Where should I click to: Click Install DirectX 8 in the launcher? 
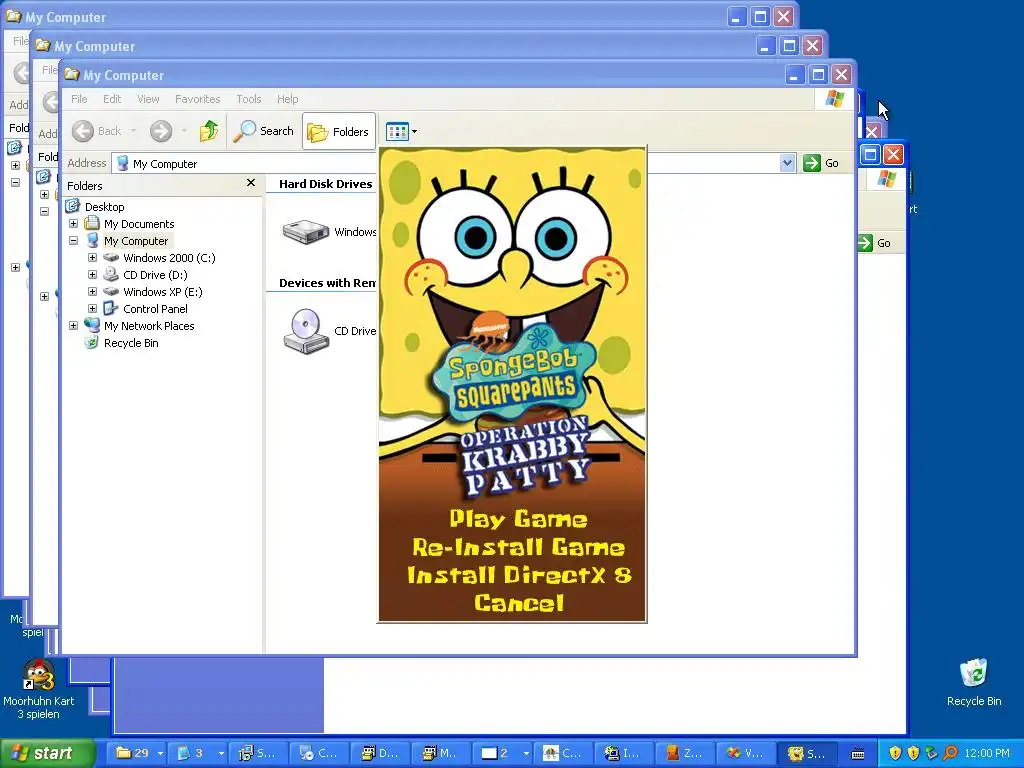click(x=519, y=575)
